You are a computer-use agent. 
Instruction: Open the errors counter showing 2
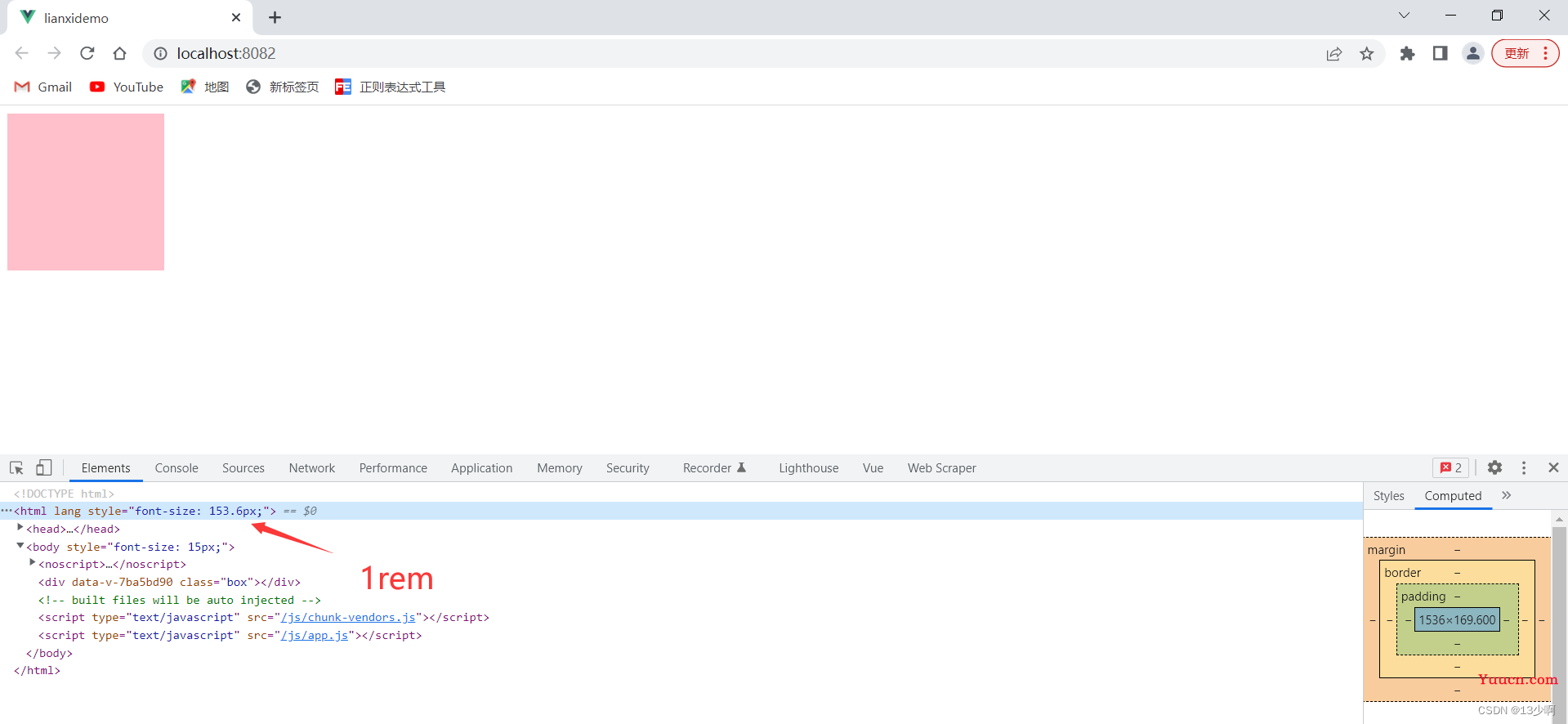pyautogui.click(x=1451, y=468)
